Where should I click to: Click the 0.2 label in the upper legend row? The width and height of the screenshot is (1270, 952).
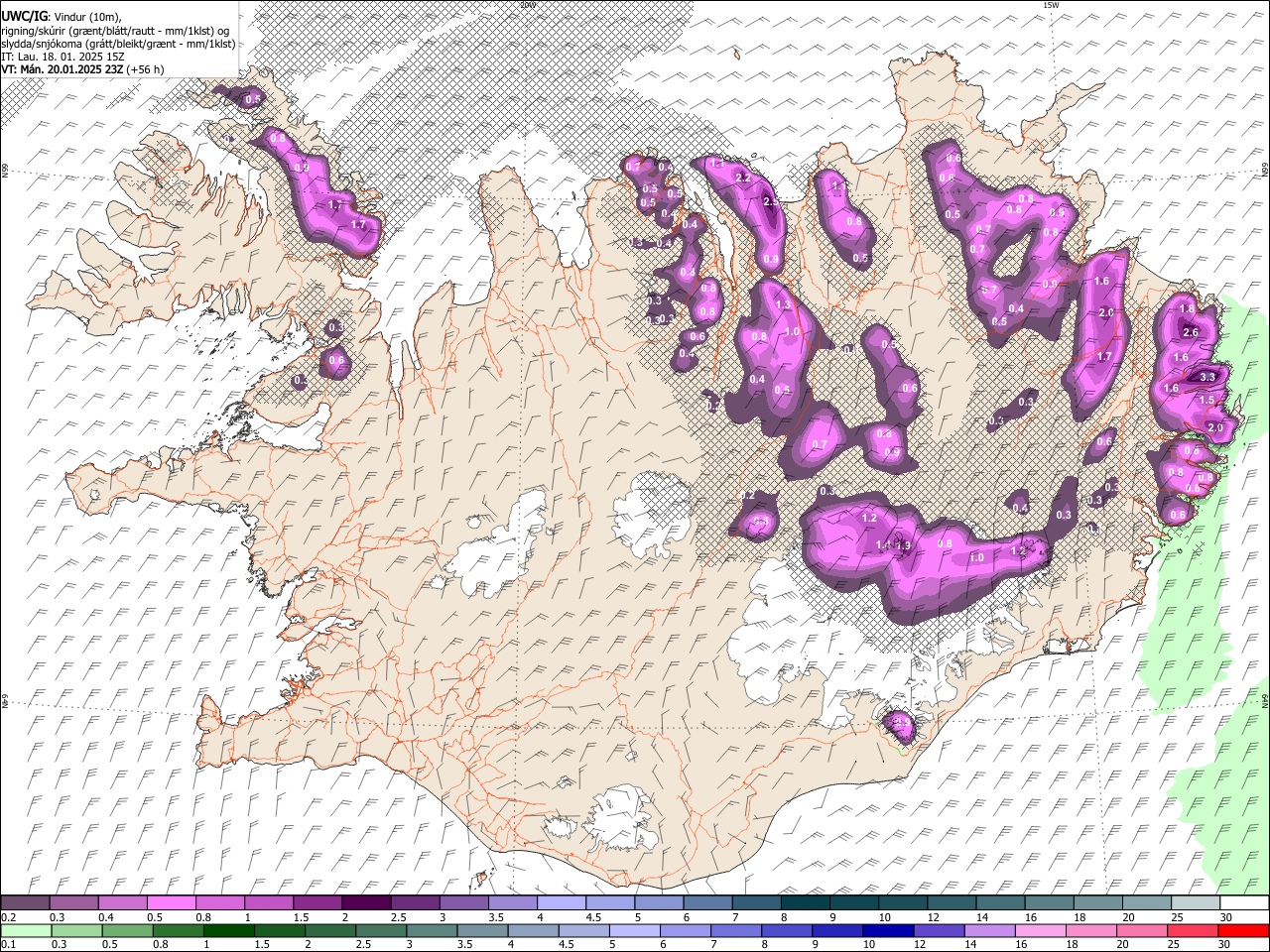click(8, 917)
